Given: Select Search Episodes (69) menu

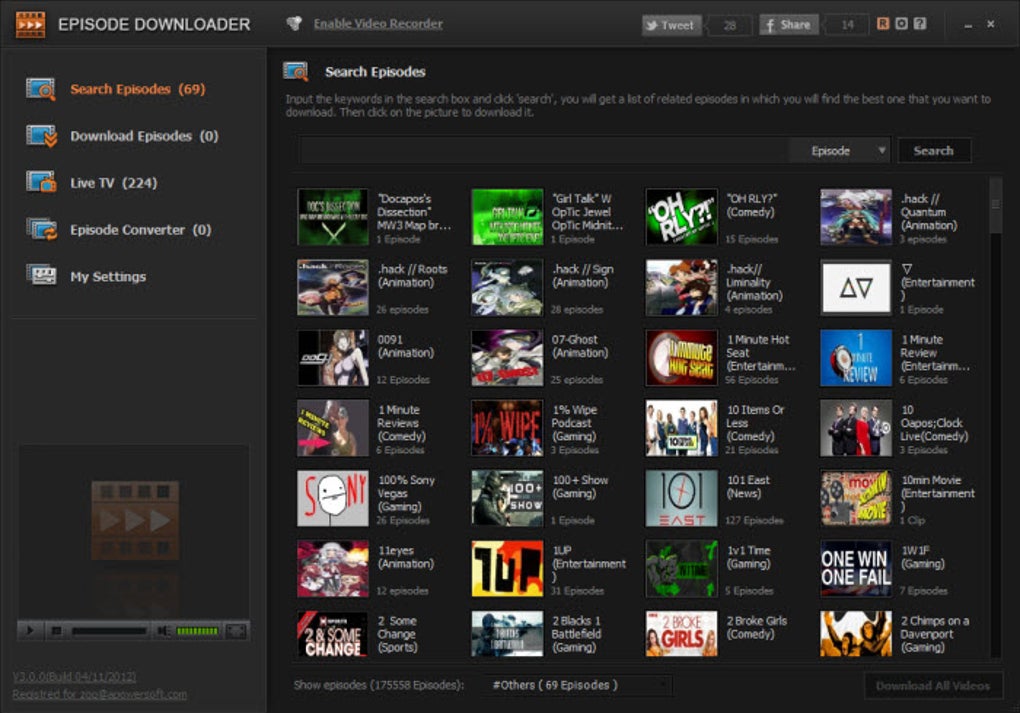Looking at the screenshot, I should click(x=138, y=89).
